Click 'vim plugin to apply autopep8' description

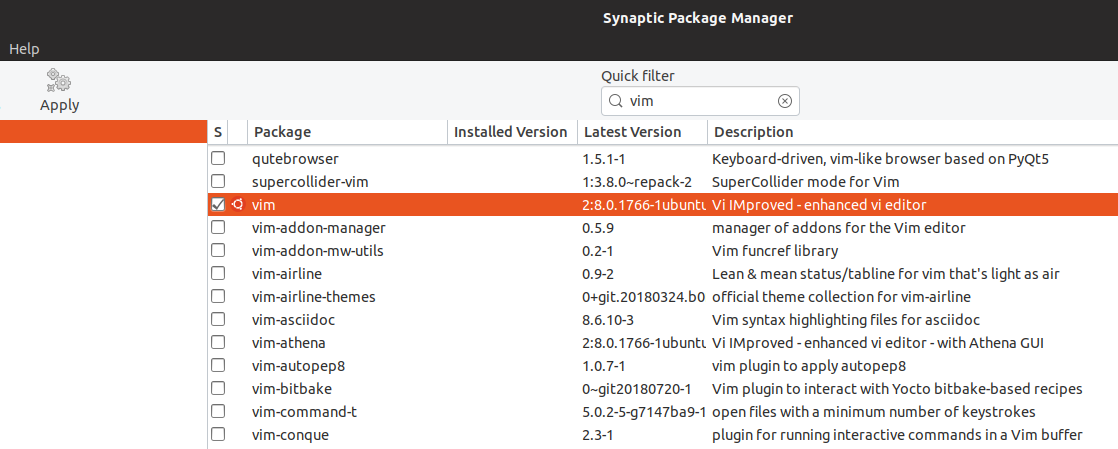pos(809,366)
